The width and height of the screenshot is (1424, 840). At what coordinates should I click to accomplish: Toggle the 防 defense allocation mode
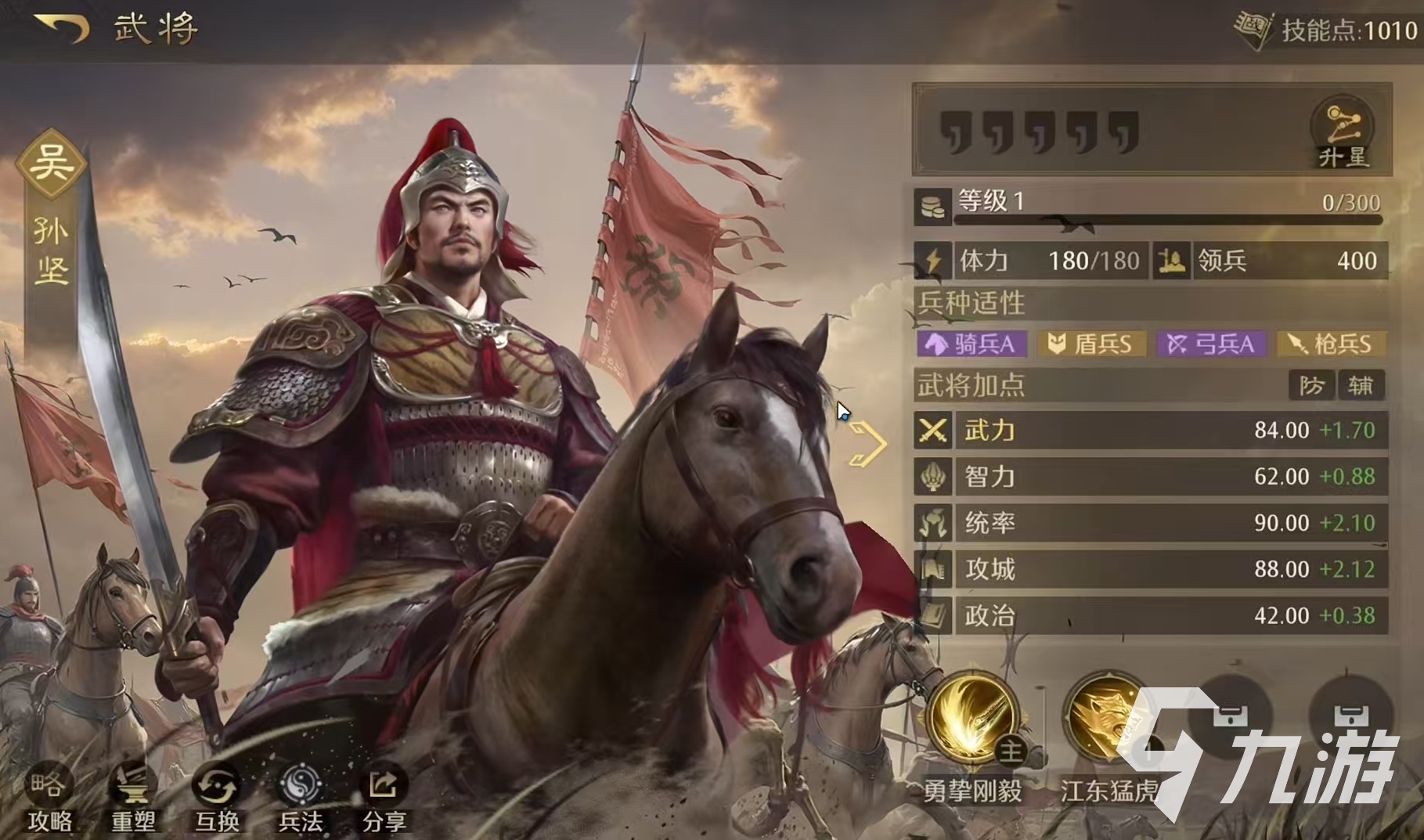tap(1312, 385)
